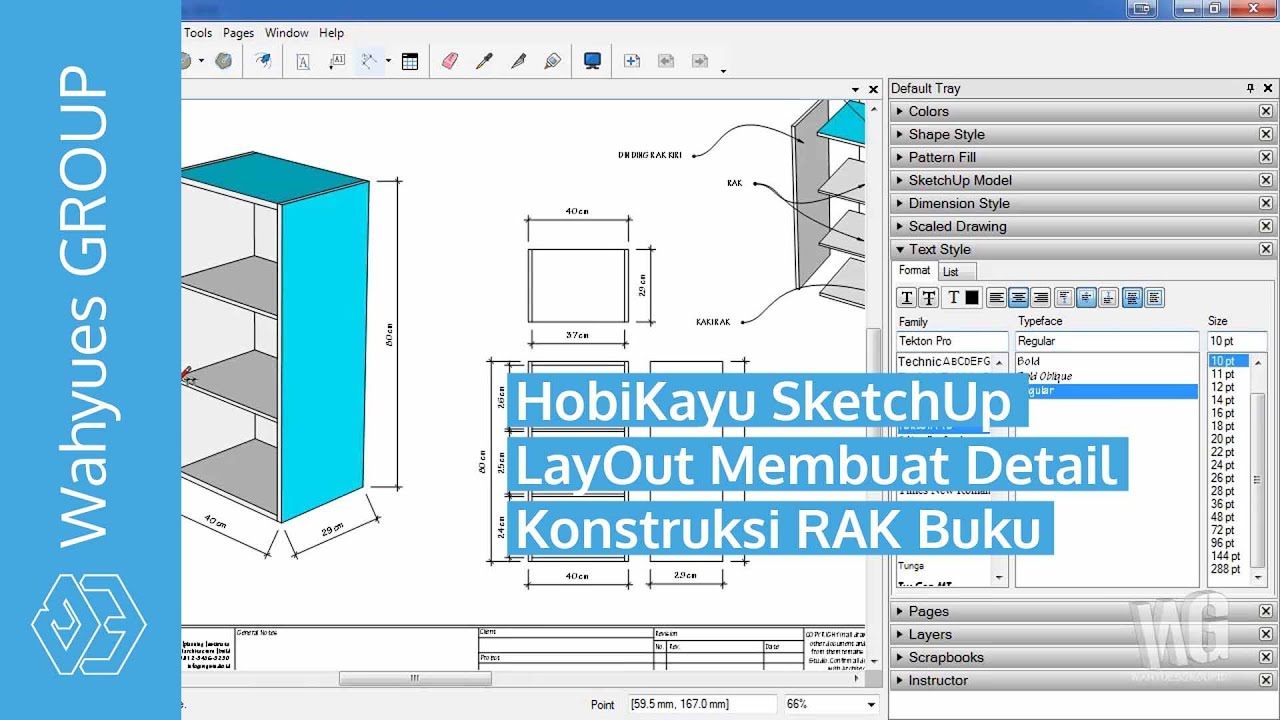
Task: Open the toolbar overflow options arrow
Action: pyautogui.click(x=723, y=70)
